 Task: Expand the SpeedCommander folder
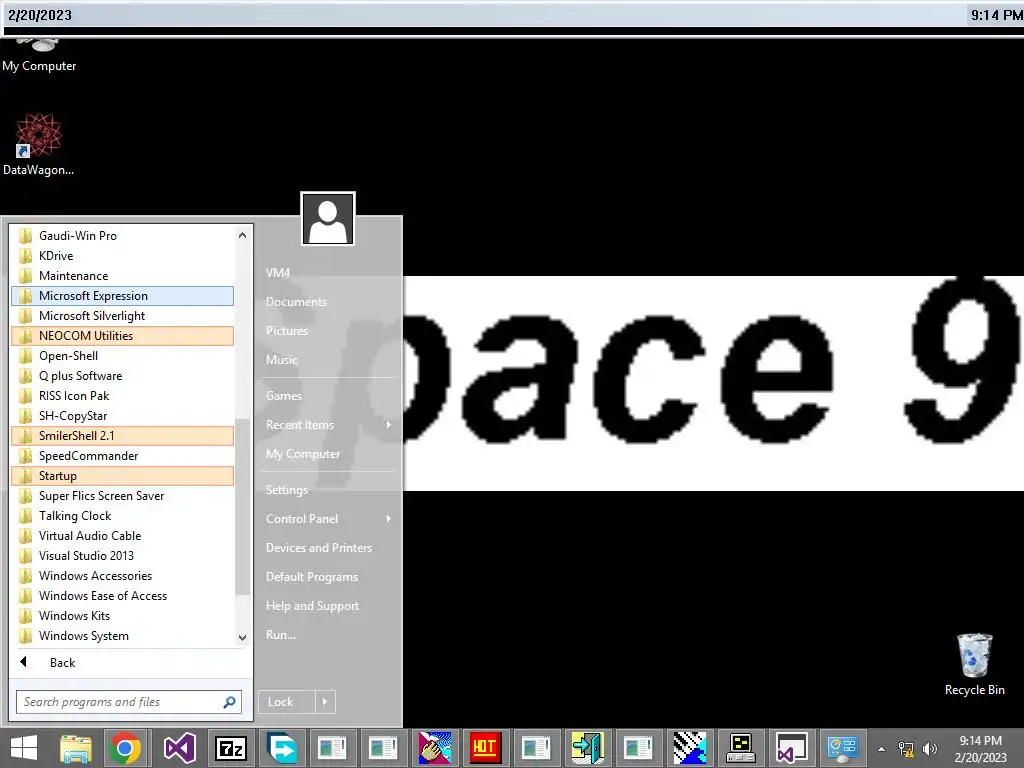123,456
